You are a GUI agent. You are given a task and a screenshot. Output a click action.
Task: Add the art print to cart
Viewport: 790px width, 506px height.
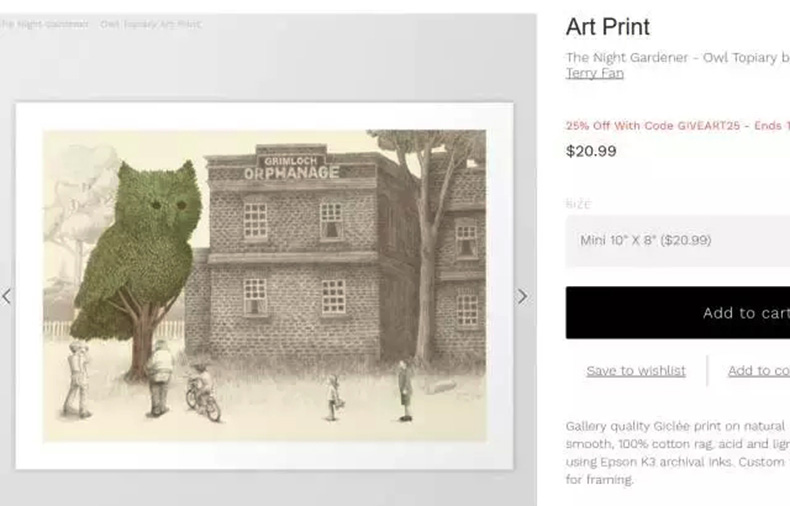pyautogui.click(x=678, y=312)
